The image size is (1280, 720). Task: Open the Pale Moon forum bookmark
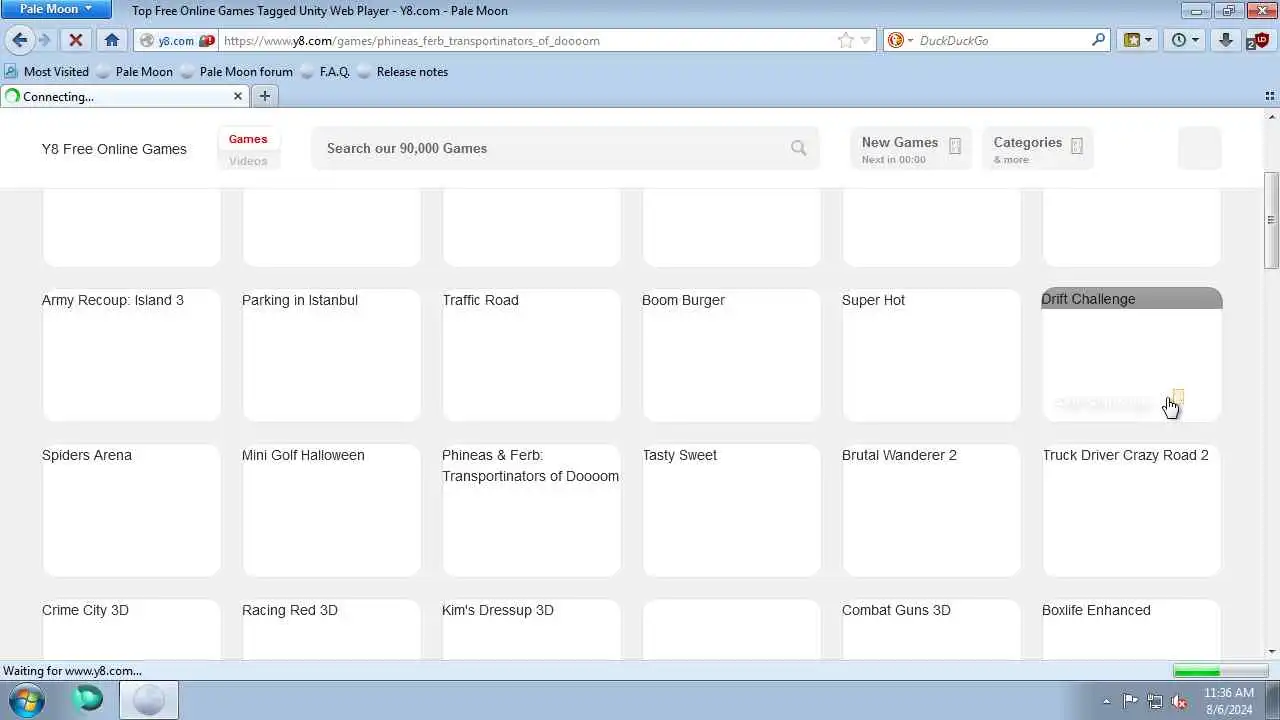click(x=237, y=72)
